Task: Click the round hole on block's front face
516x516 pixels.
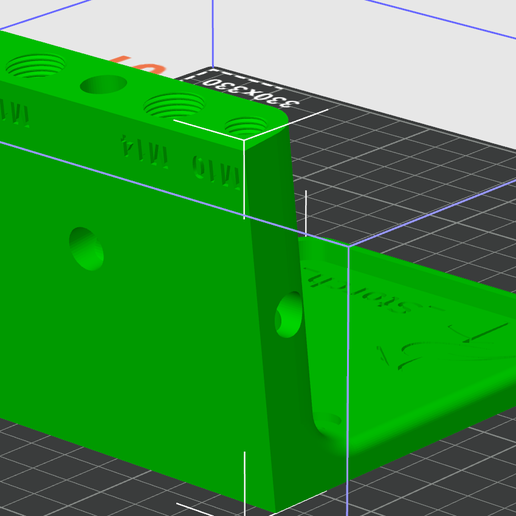Action: (86, 249)
